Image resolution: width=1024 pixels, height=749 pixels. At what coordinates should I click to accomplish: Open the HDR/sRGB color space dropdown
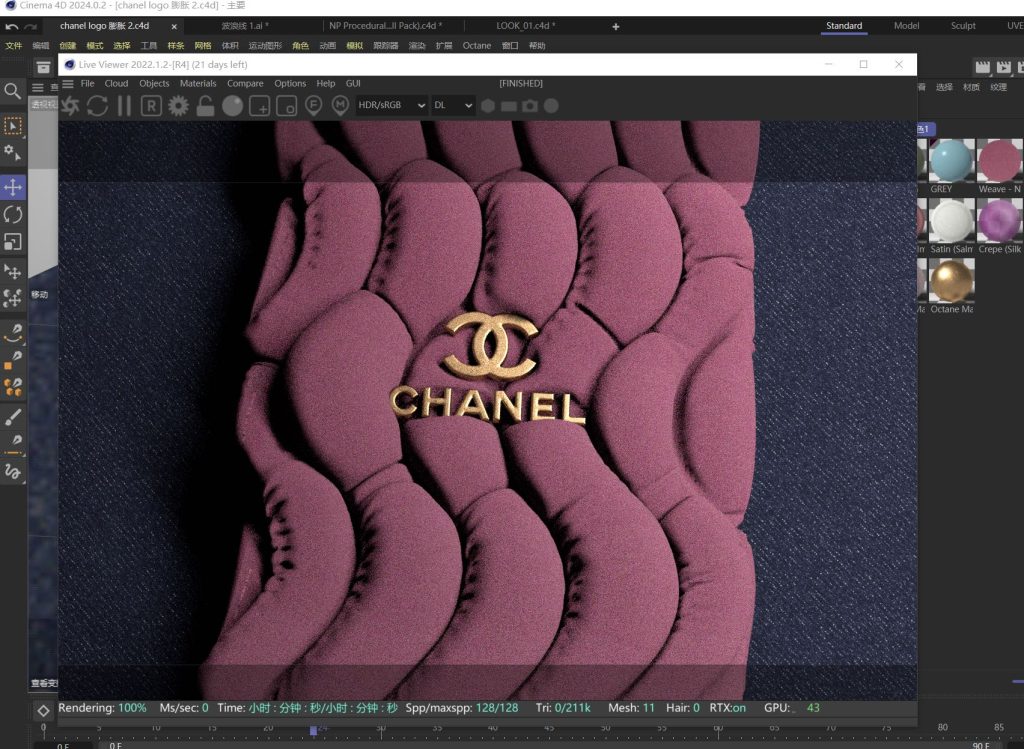coord(392,105)
